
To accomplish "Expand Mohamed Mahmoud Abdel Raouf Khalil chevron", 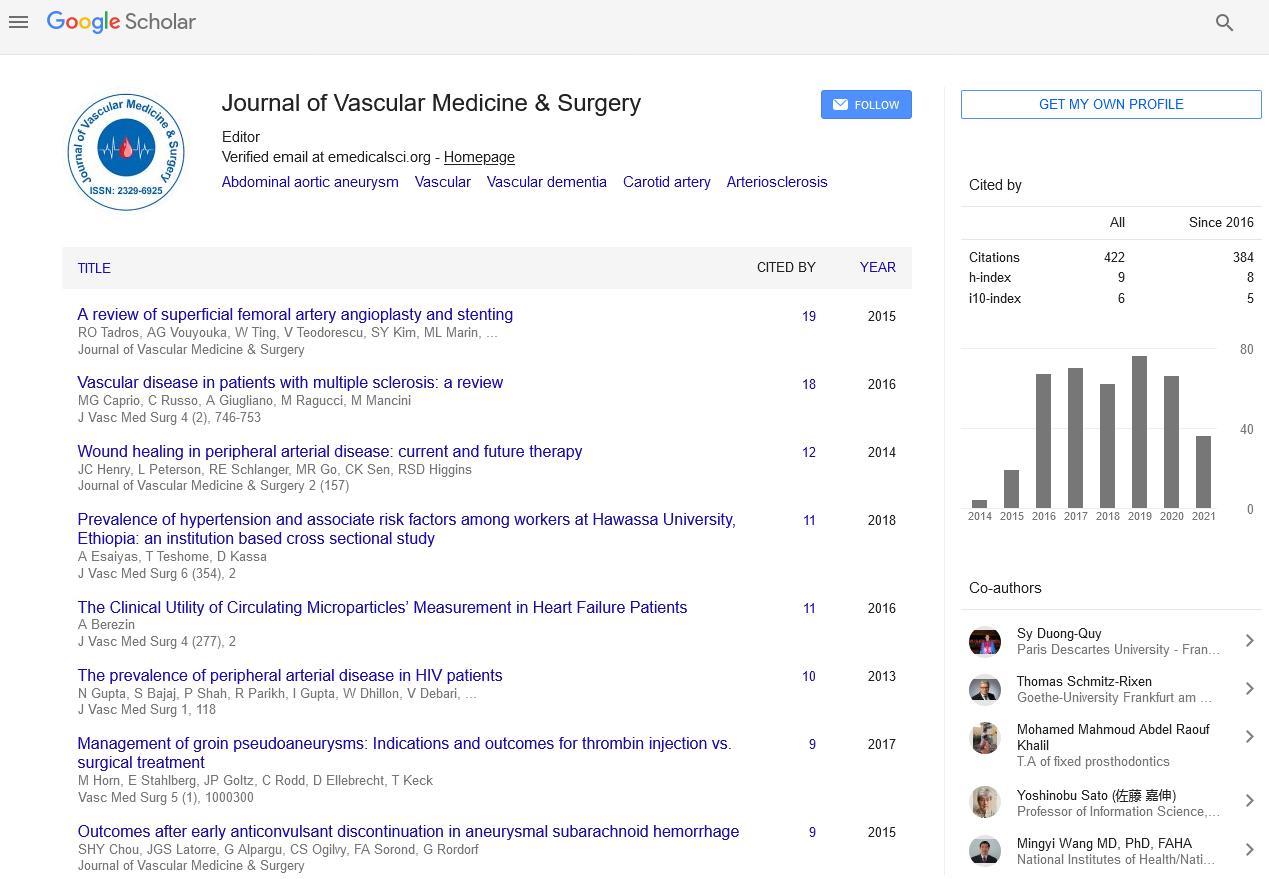I will coord(1249,737).
